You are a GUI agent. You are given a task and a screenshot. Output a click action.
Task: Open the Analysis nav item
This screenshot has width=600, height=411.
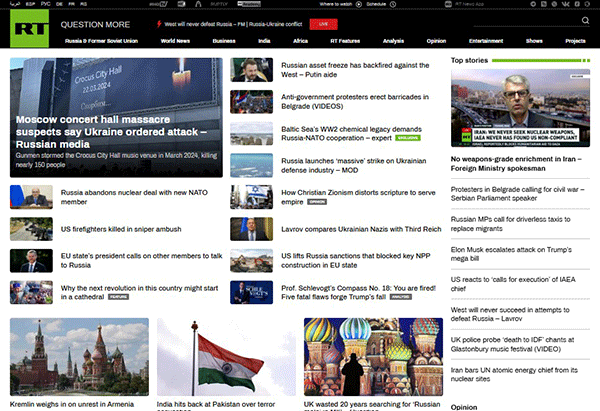[x=393, y=41]
